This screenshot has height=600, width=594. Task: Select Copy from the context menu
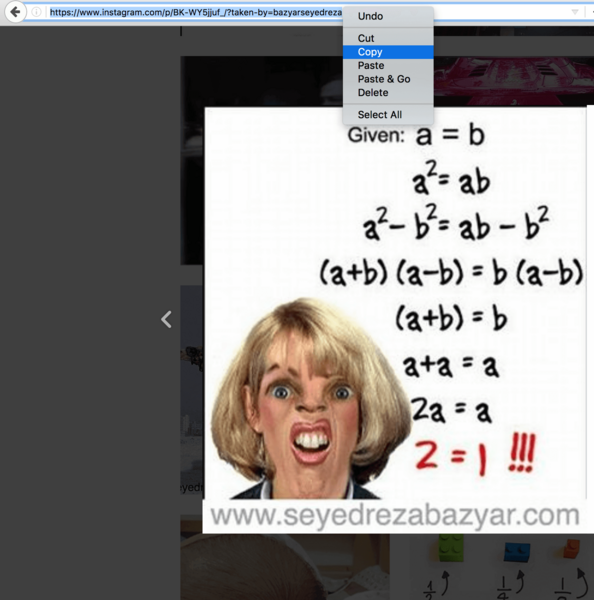tap(388, 52)
